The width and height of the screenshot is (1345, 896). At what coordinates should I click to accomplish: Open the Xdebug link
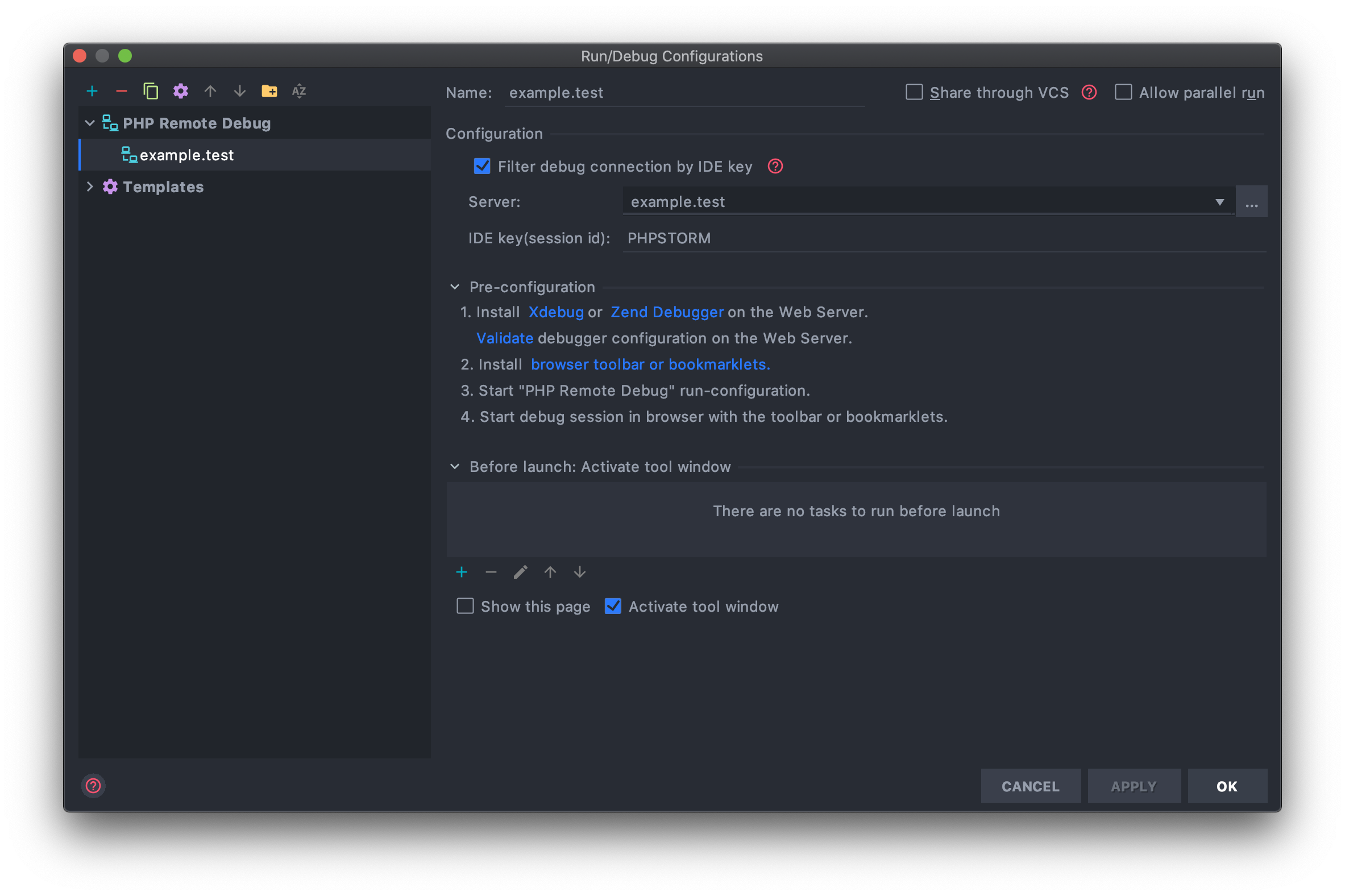coord(555,312)
